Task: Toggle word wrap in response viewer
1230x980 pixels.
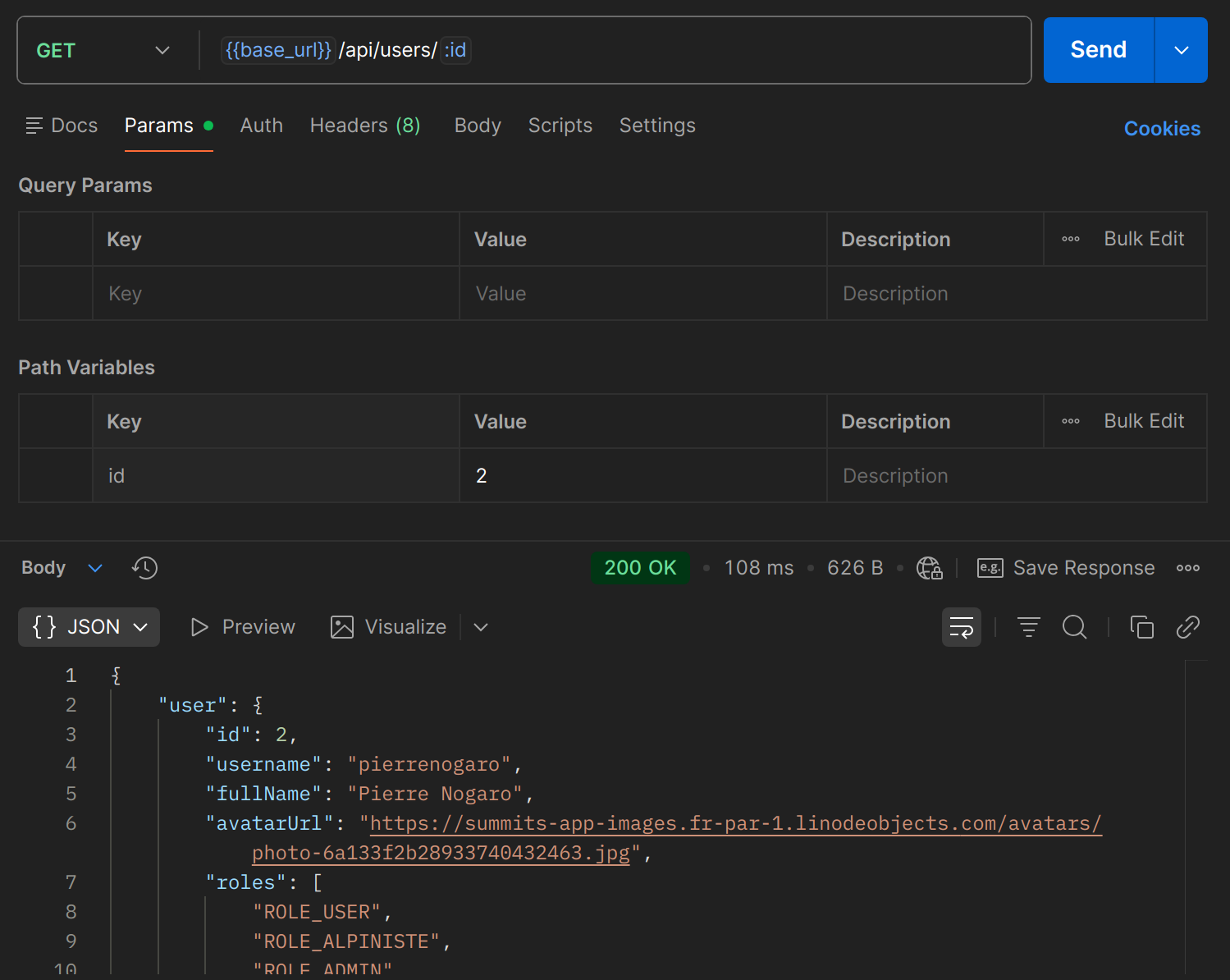Action: pyautogui.click(x=961, y=627)
